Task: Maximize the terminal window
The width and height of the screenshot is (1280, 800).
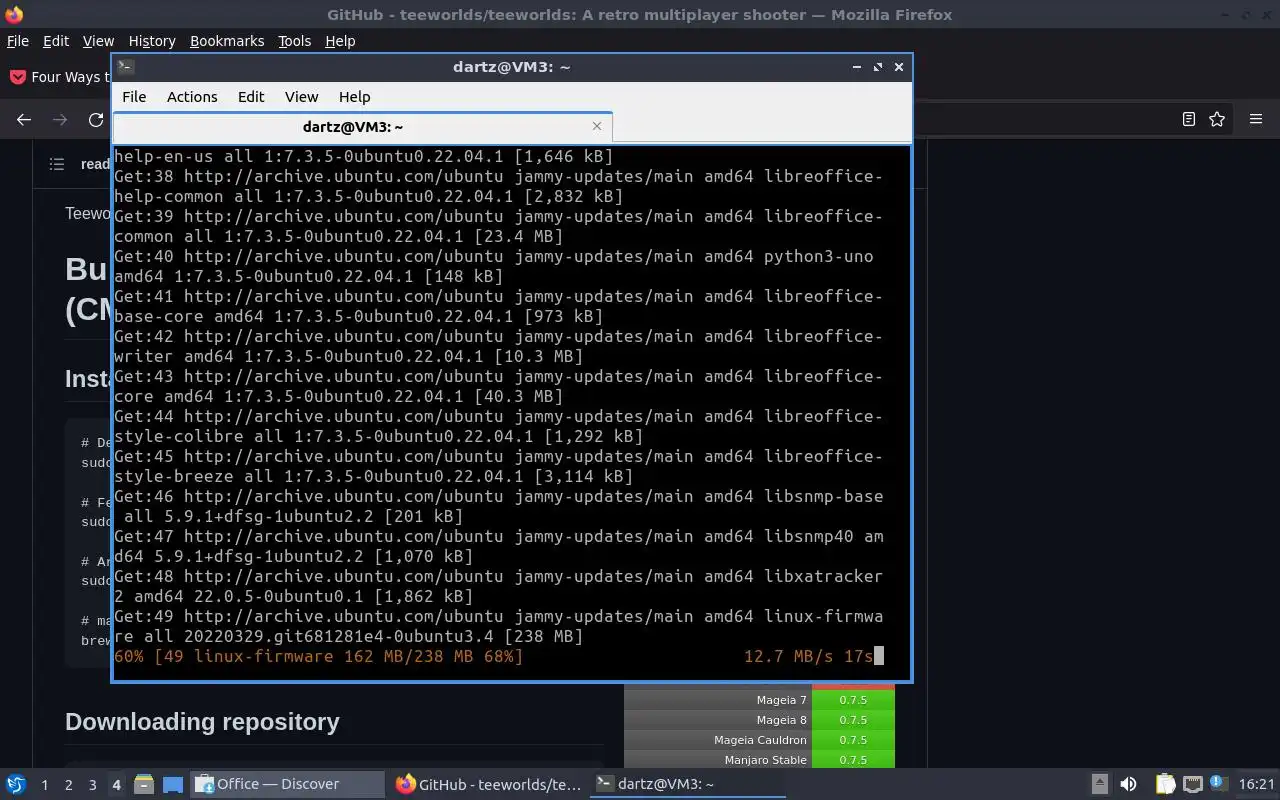Action: [x=878, y=67]
